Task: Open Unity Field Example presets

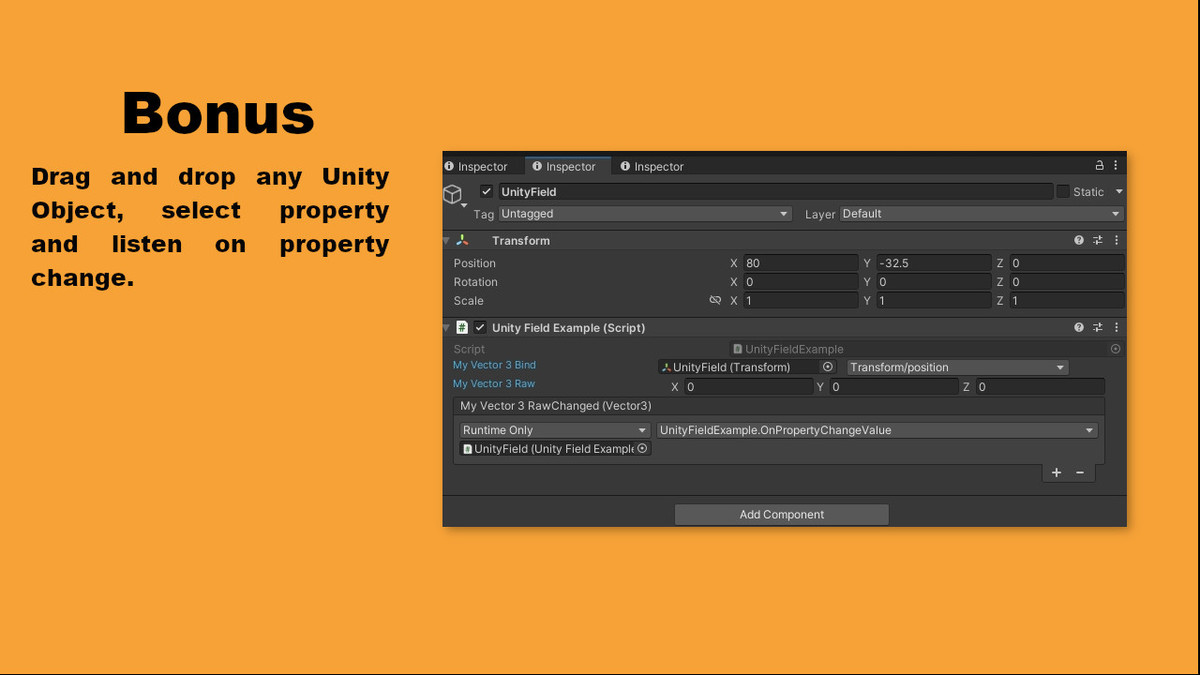Action: (1098, 327)
